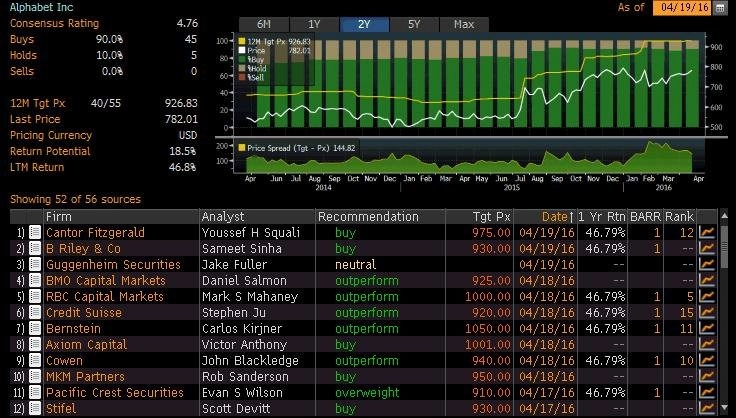
Task: Select the 2Y range tab
Action: pos(364,24)
